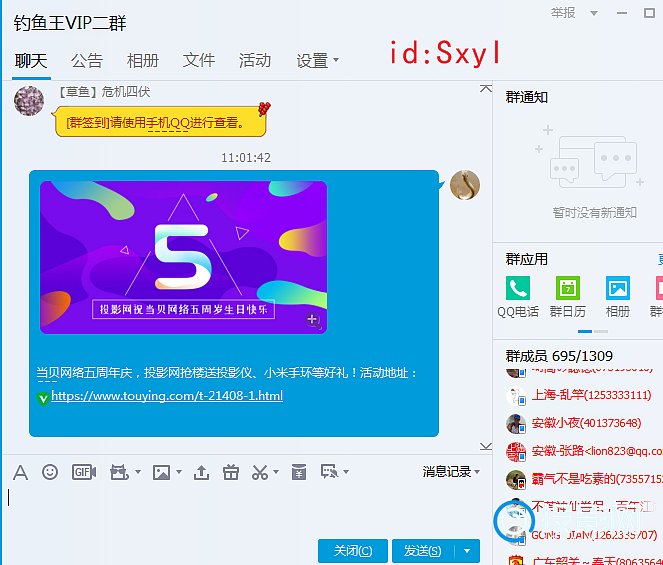
Task: Click second page indicator under 群应用
Action: click(x=601, y=332)
